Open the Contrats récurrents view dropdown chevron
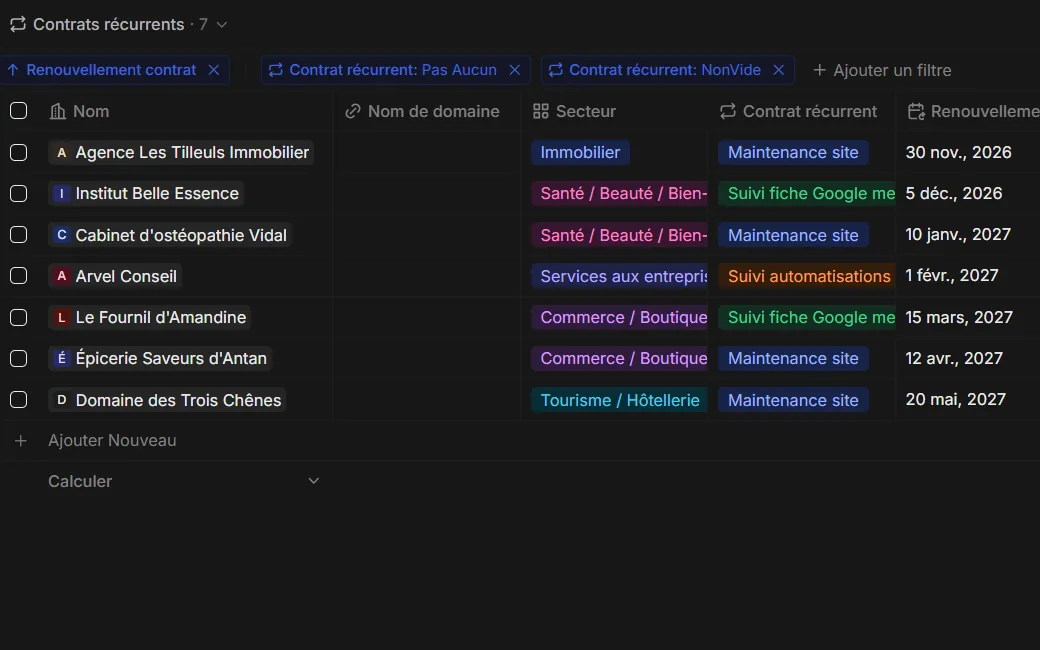Screen dimensions: 1040x650 (222, 25)
